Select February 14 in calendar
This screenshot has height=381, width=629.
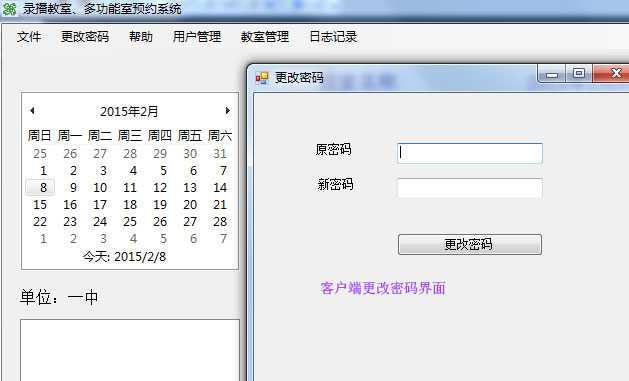220,187
